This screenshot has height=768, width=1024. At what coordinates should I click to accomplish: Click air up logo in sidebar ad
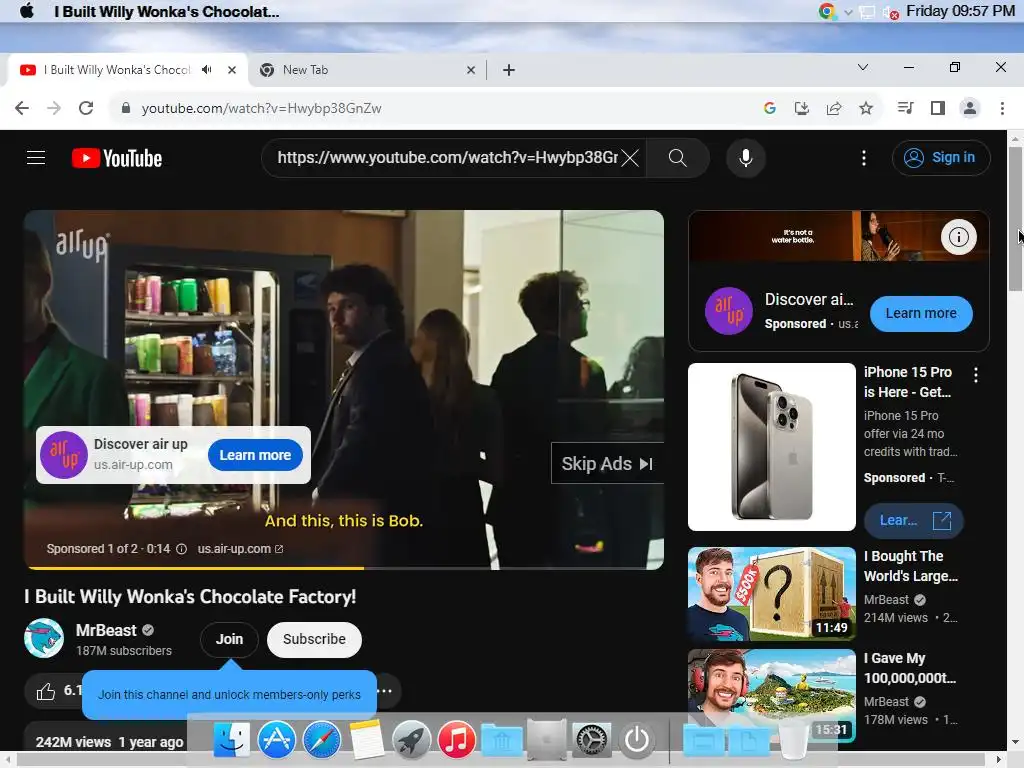(x=729, y=311)
